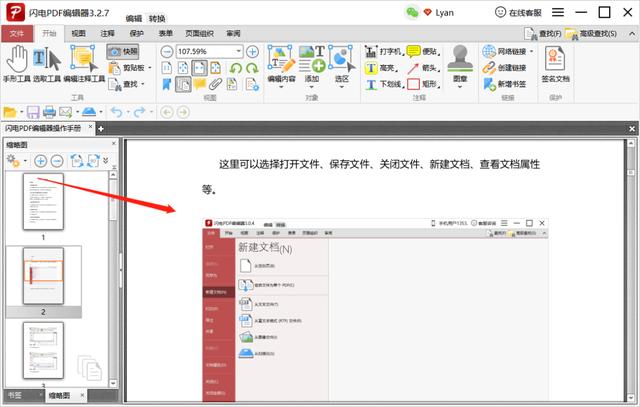This screenshot has height=407, width=640.
Task: Click the Lyan user account name
Action: click(x=444, y=13)
